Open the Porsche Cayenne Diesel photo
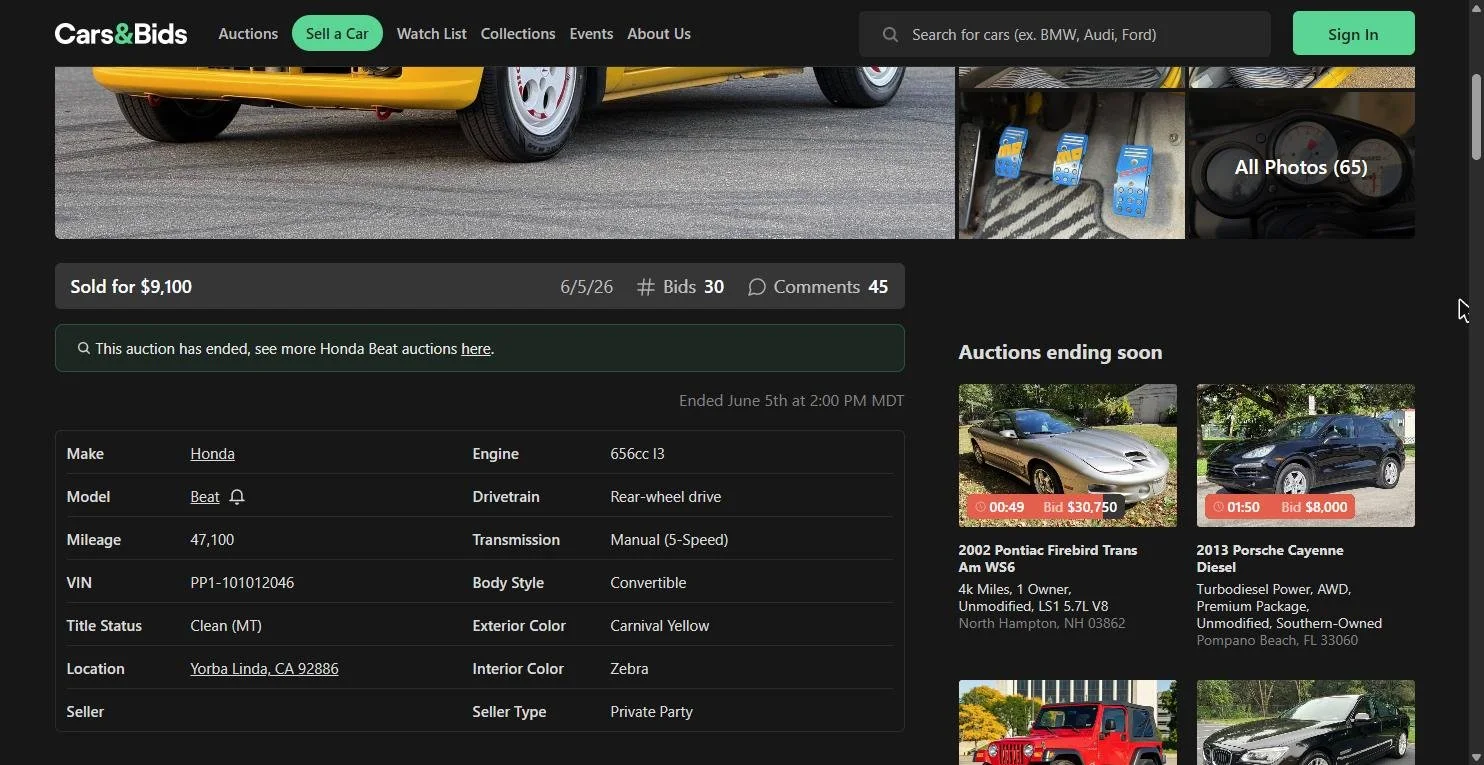Screen dimensions: 1484x765 tap(1305, 455)
